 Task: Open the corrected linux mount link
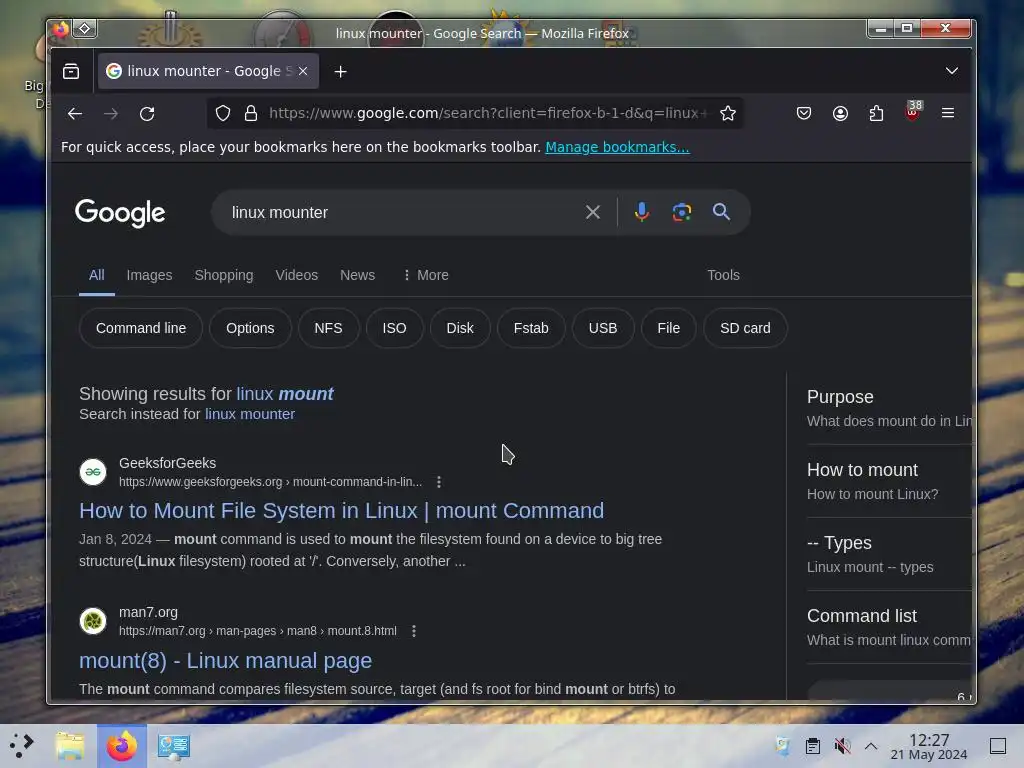coord(285,394)
